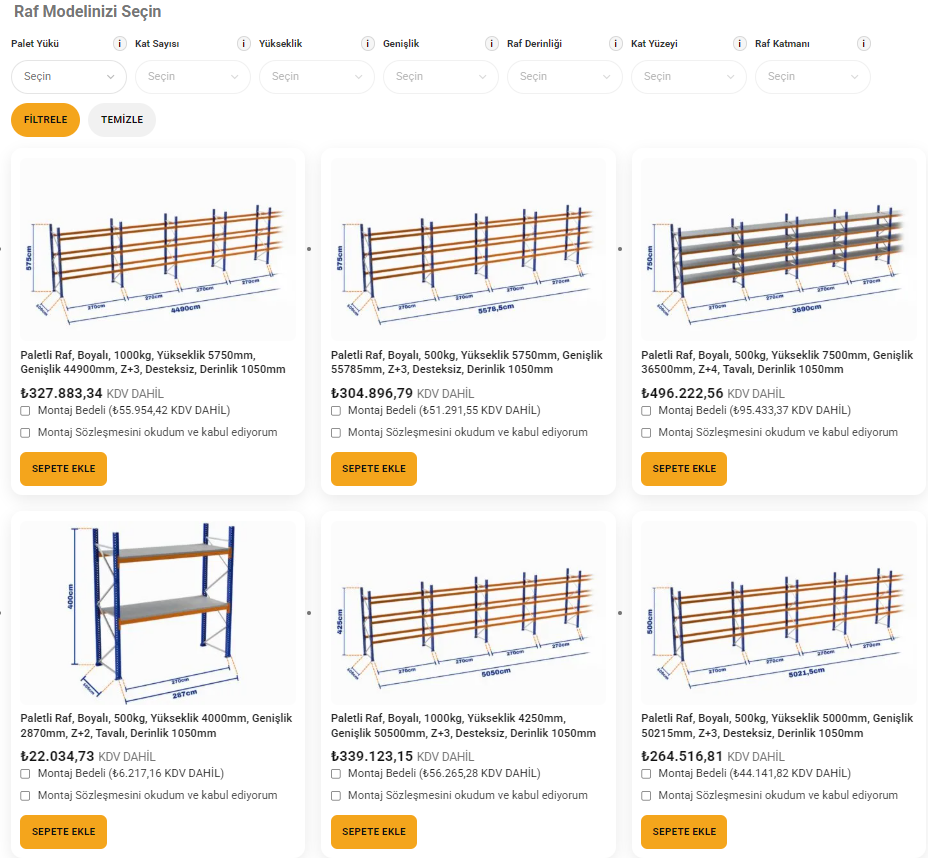Click the Genişlik info icon
The height and width of the screenshot is (858, 928).
[x=492, y=44]
